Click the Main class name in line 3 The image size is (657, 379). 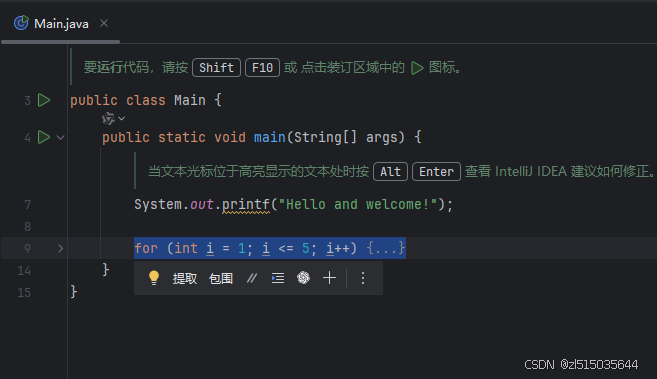coord(190,101)
